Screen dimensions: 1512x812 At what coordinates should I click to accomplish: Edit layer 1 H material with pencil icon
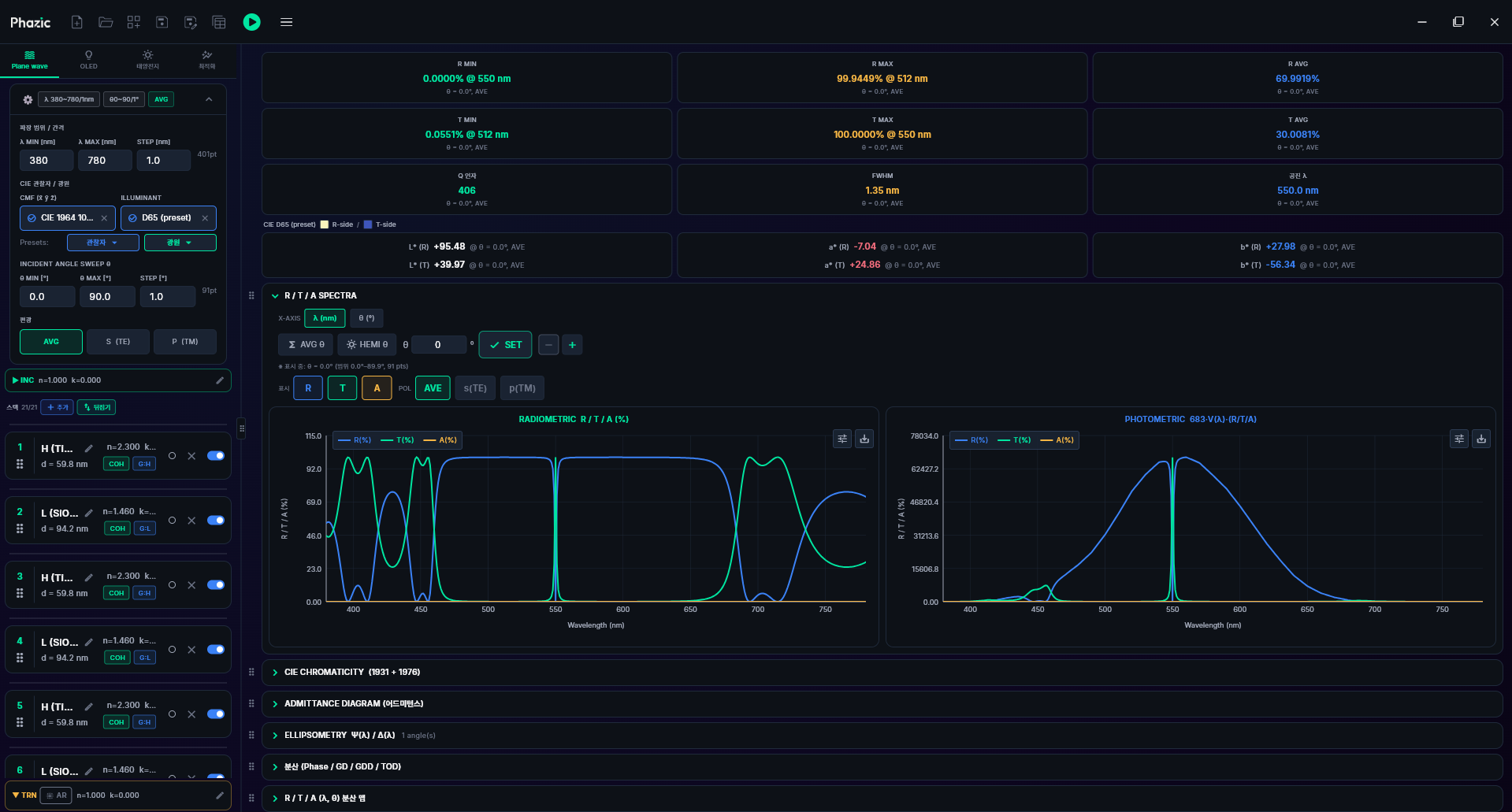pos(89,448)
